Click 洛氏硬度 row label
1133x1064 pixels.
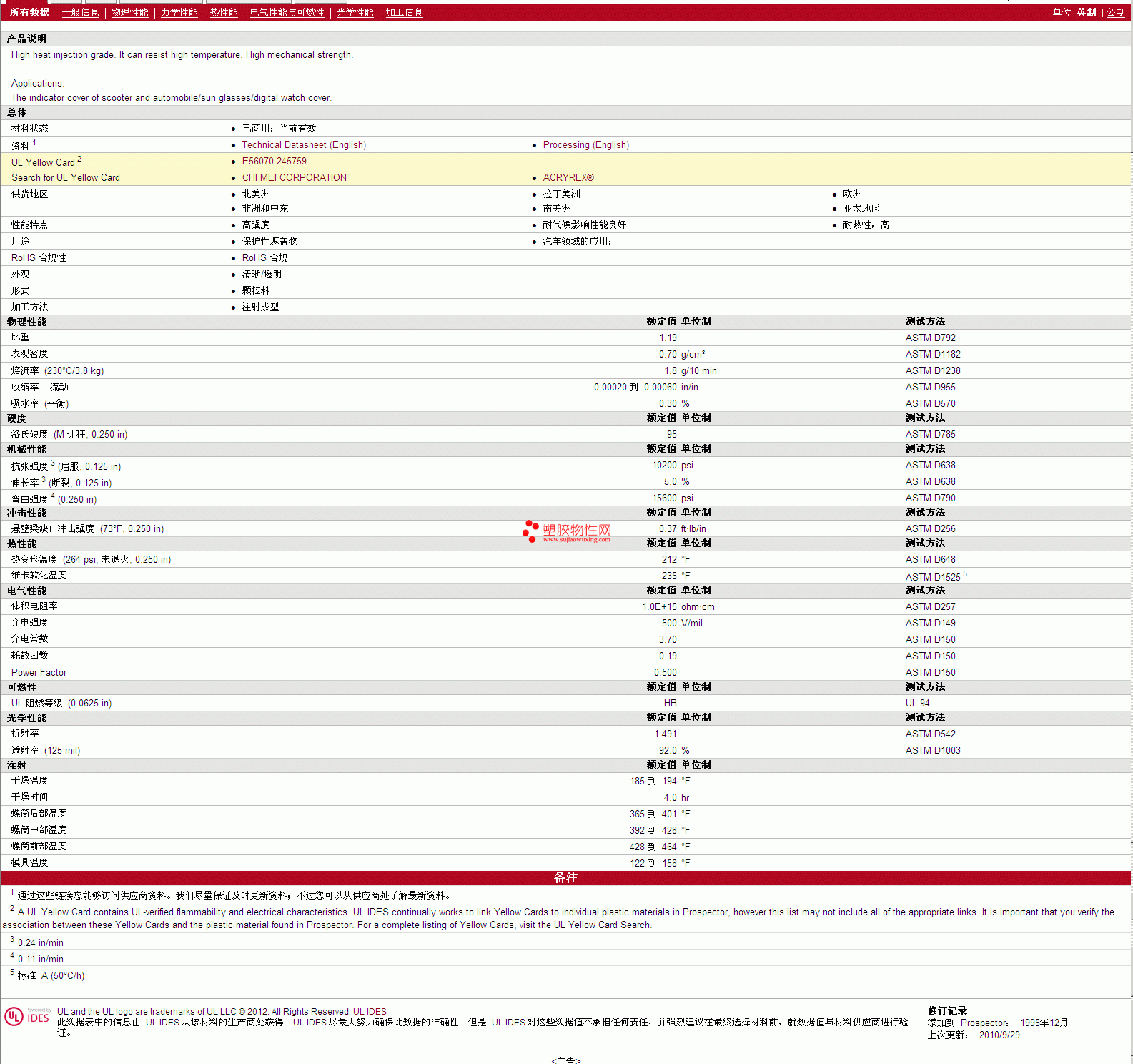pyautogui.click(x=69, y=434)
